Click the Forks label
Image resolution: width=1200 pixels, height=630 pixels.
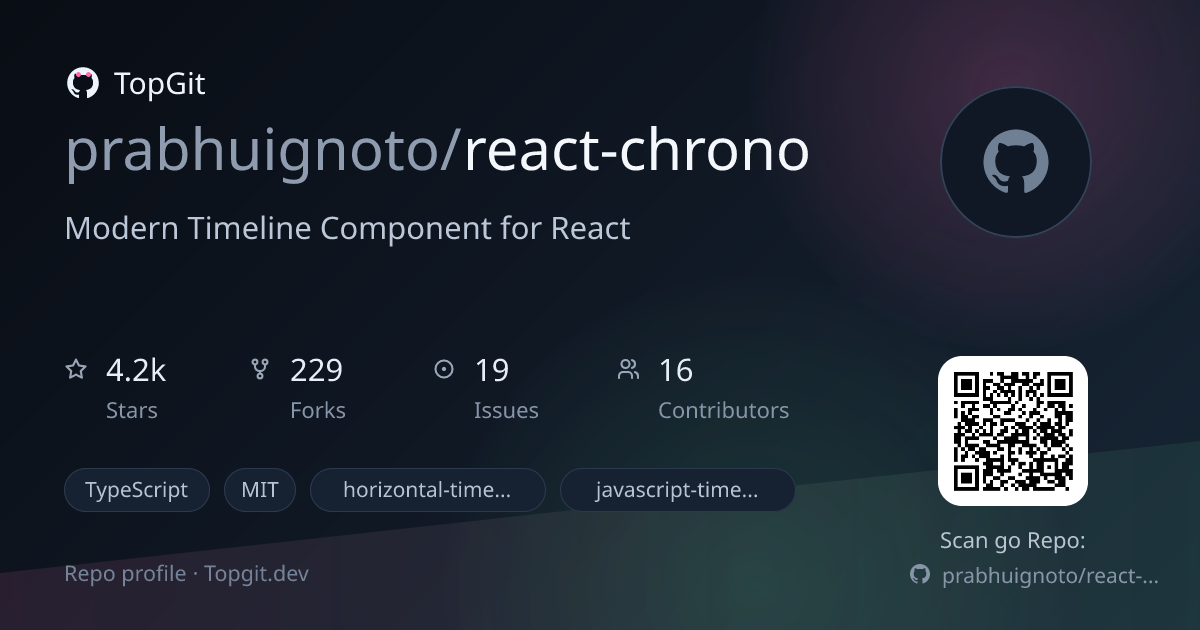318,411
